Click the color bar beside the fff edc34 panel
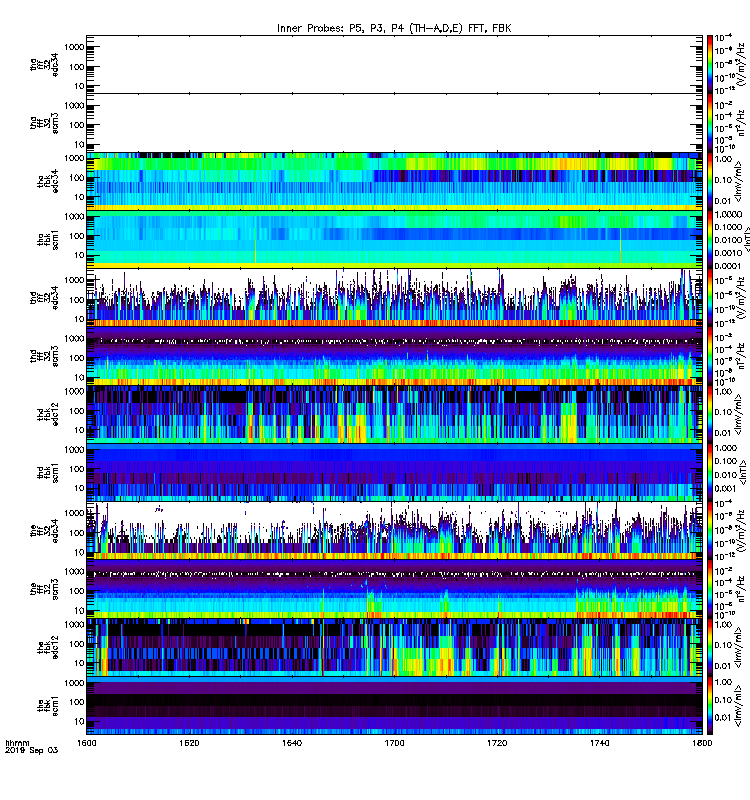This screenshot has width=750, height=800. pyautogui.click(x=710, y=531)
